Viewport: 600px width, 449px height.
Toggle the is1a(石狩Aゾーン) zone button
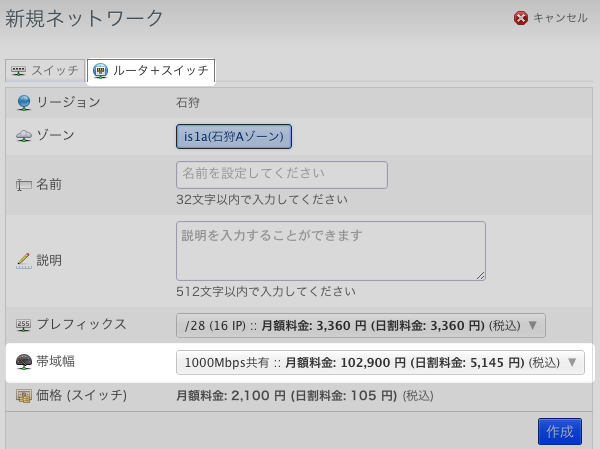pyautogui.click(x=233, y=136)
